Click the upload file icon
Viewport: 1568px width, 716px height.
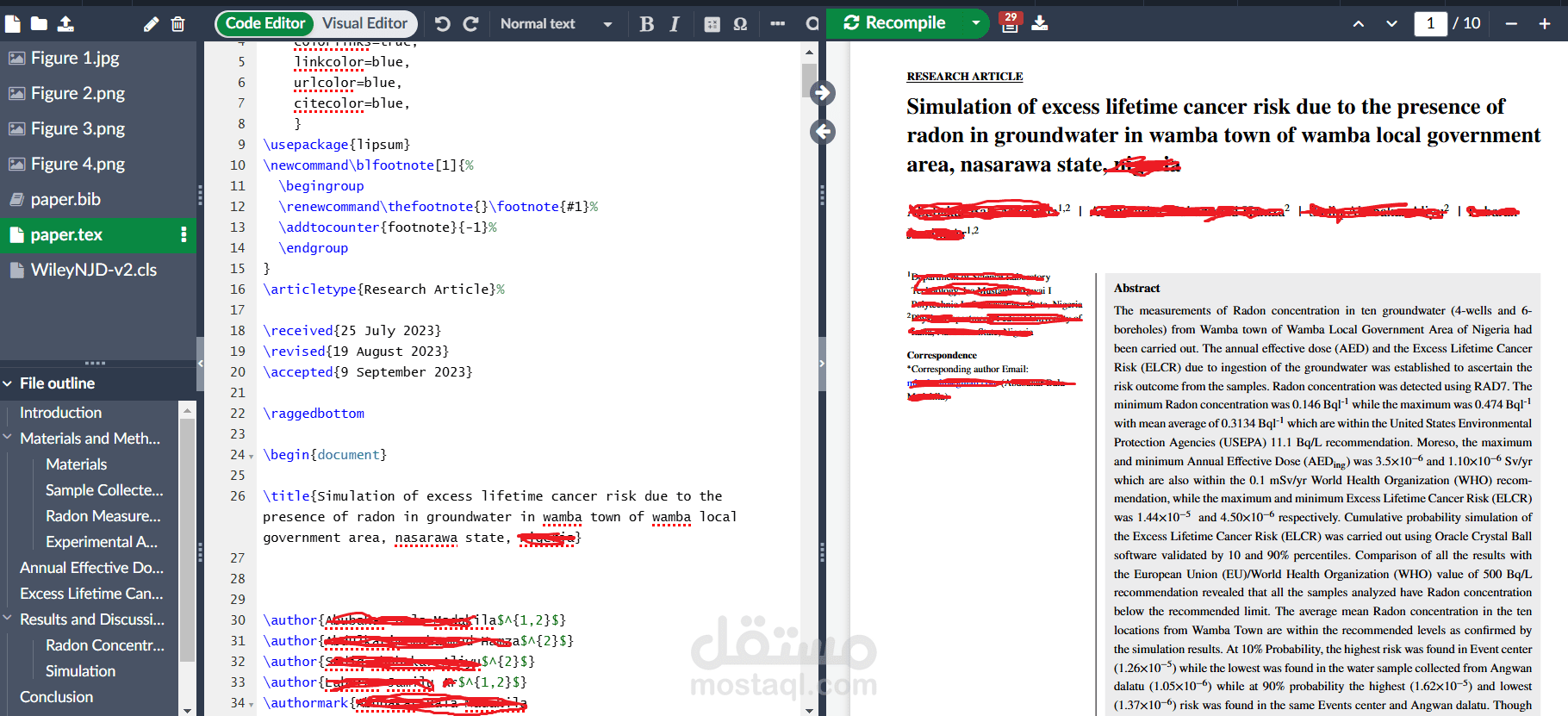point(65,23)
